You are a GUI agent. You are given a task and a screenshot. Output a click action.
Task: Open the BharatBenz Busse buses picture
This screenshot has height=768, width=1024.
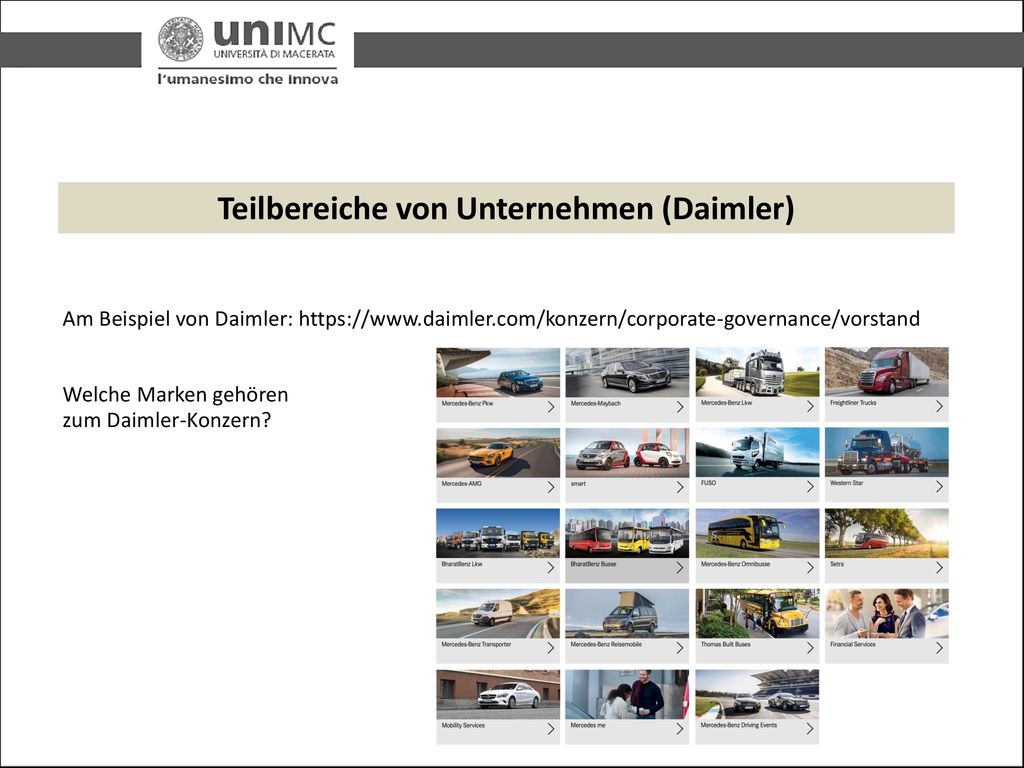coord(627,533)
